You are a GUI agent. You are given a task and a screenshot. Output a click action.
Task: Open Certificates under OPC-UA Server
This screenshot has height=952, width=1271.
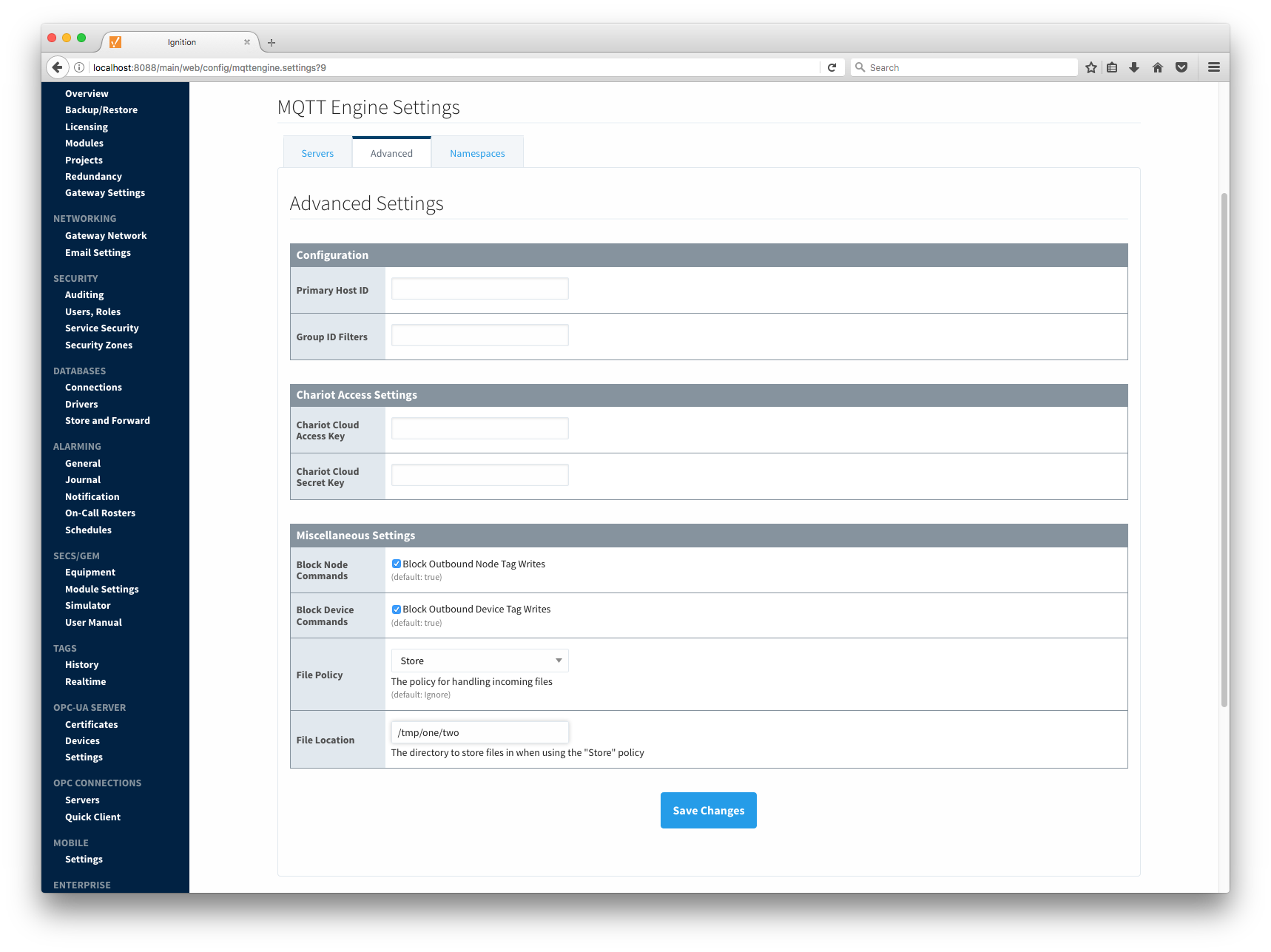[91, 725]
